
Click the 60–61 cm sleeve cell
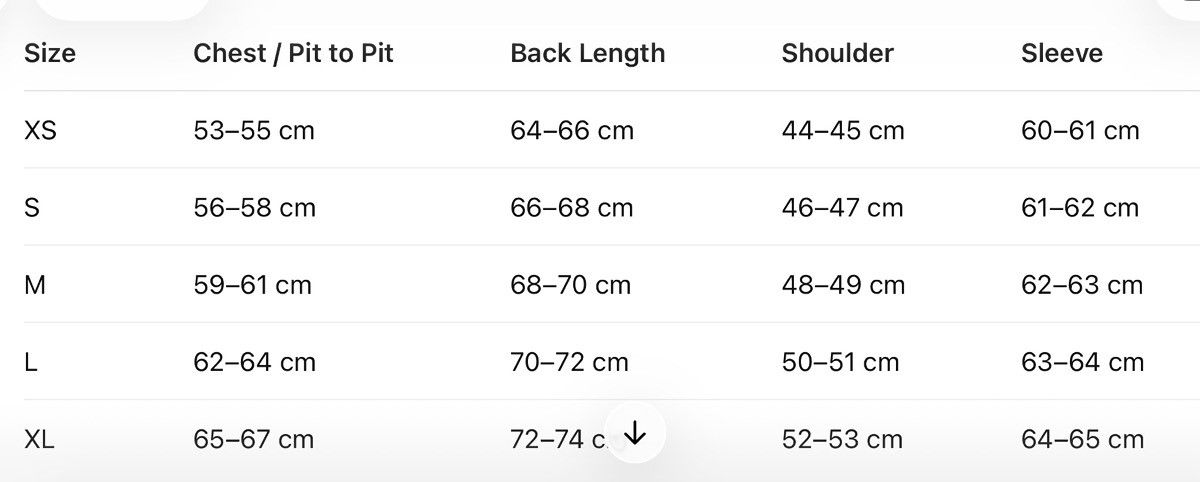[x=1080, y=130]
